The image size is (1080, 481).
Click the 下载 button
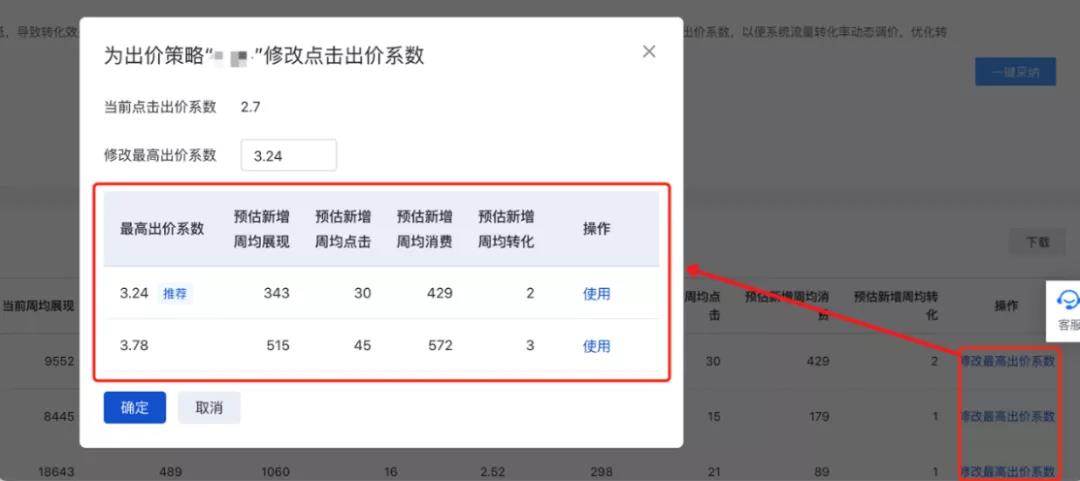point(1037,241)
